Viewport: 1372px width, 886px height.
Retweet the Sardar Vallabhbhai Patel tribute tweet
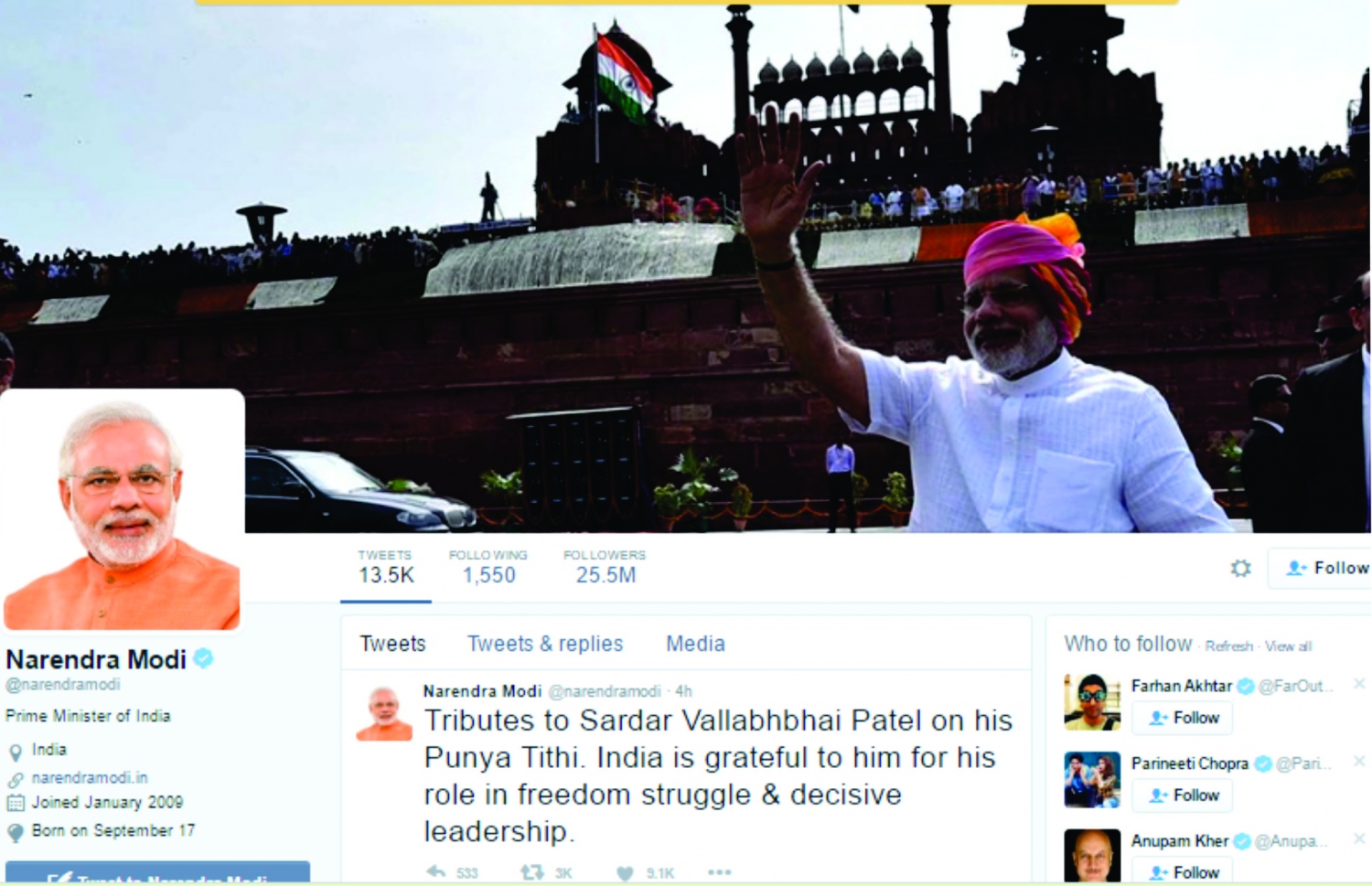pos(531,872)
